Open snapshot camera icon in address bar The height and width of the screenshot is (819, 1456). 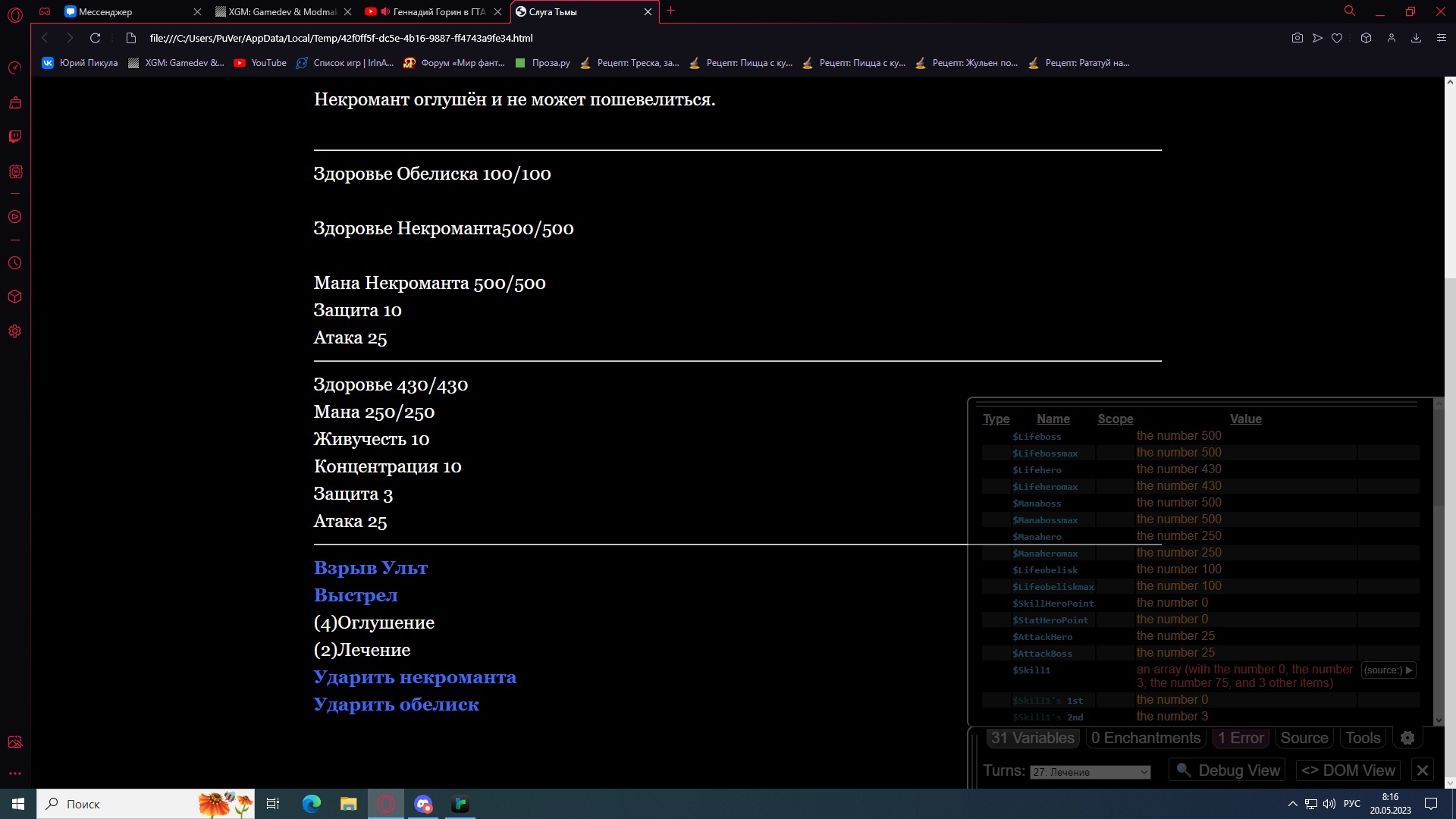click(1298, 38)
